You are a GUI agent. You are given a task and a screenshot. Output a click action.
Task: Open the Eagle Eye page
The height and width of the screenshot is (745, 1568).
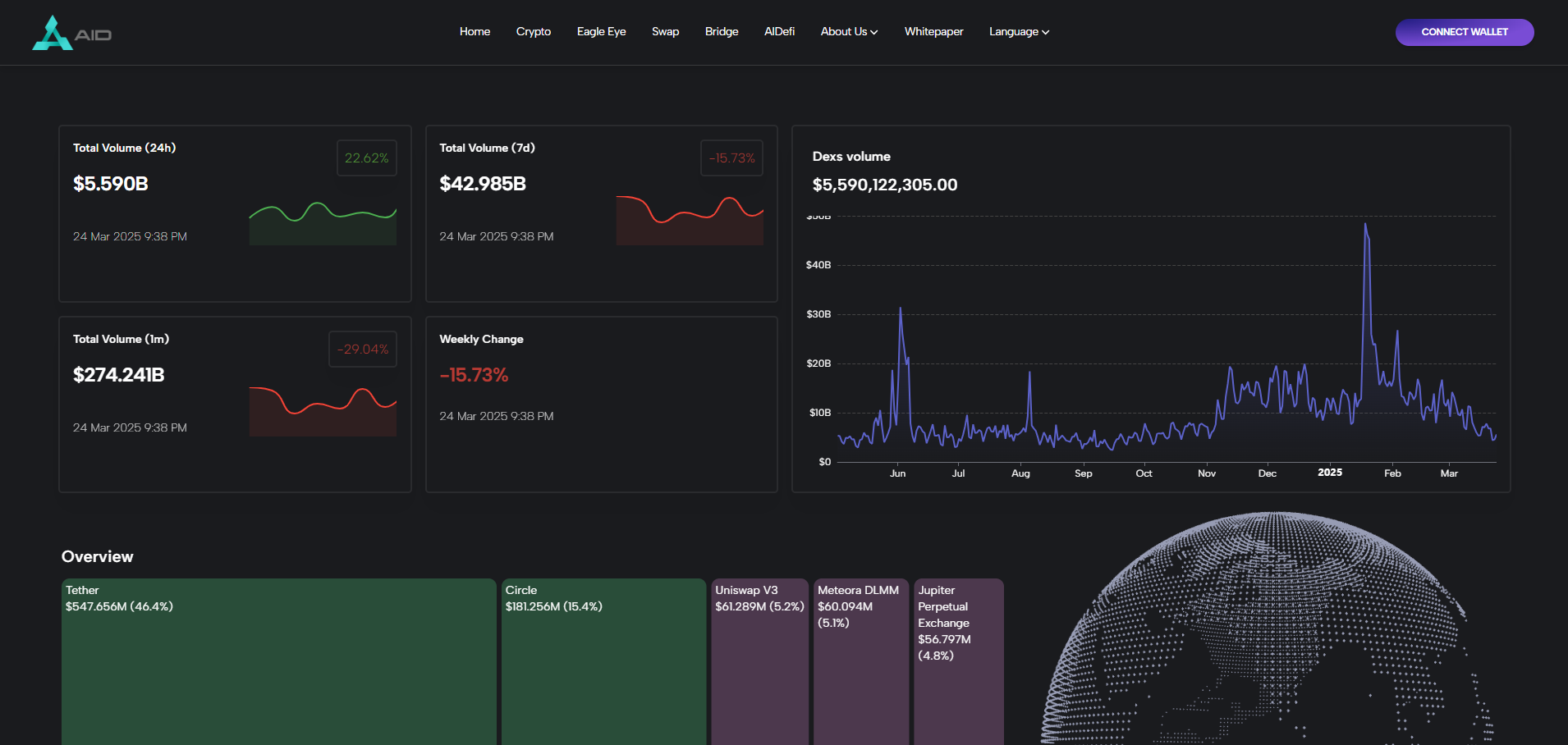pyautogui.click(x=601, y=32)
